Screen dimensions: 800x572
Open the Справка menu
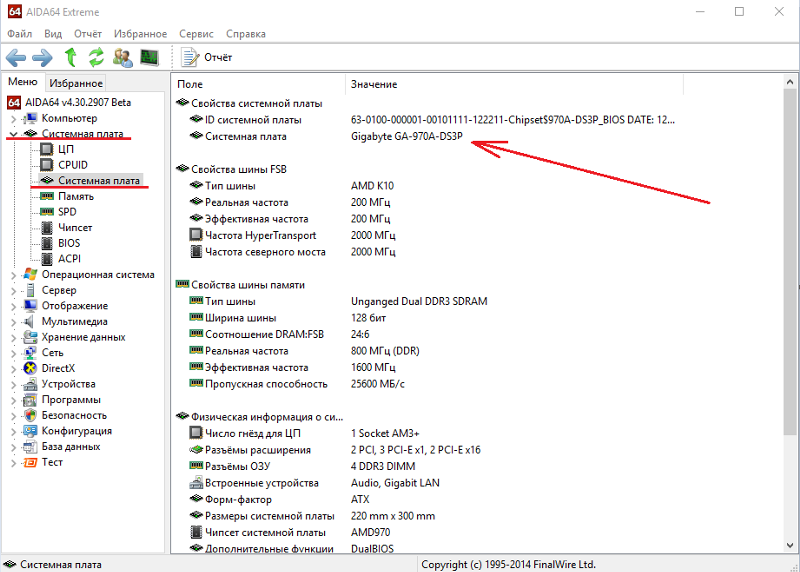[x=245, y=34]
